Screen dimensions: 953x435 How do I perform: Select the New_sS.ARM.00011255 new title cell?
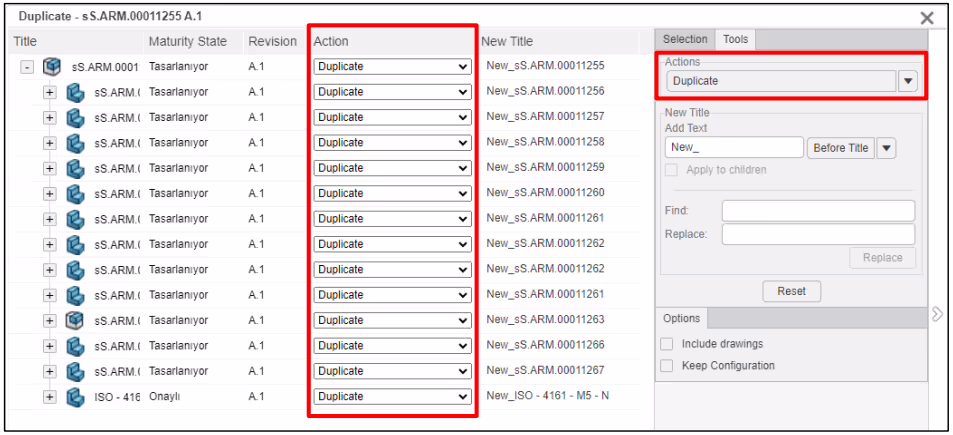tap(545, 66)
